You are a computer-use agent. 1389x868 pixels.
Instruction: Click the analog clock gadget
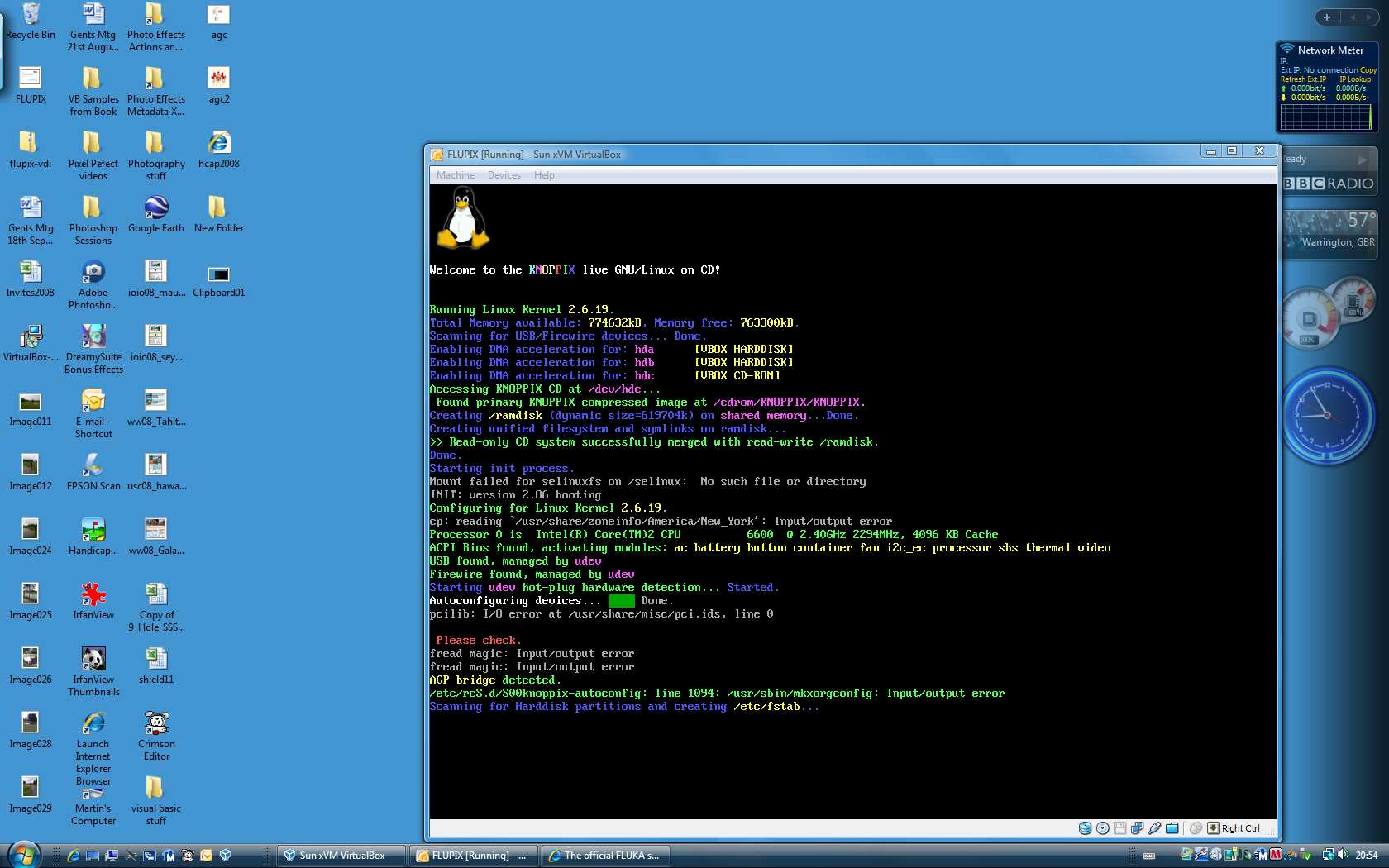pyautogui.click(x=1328, y=416)
